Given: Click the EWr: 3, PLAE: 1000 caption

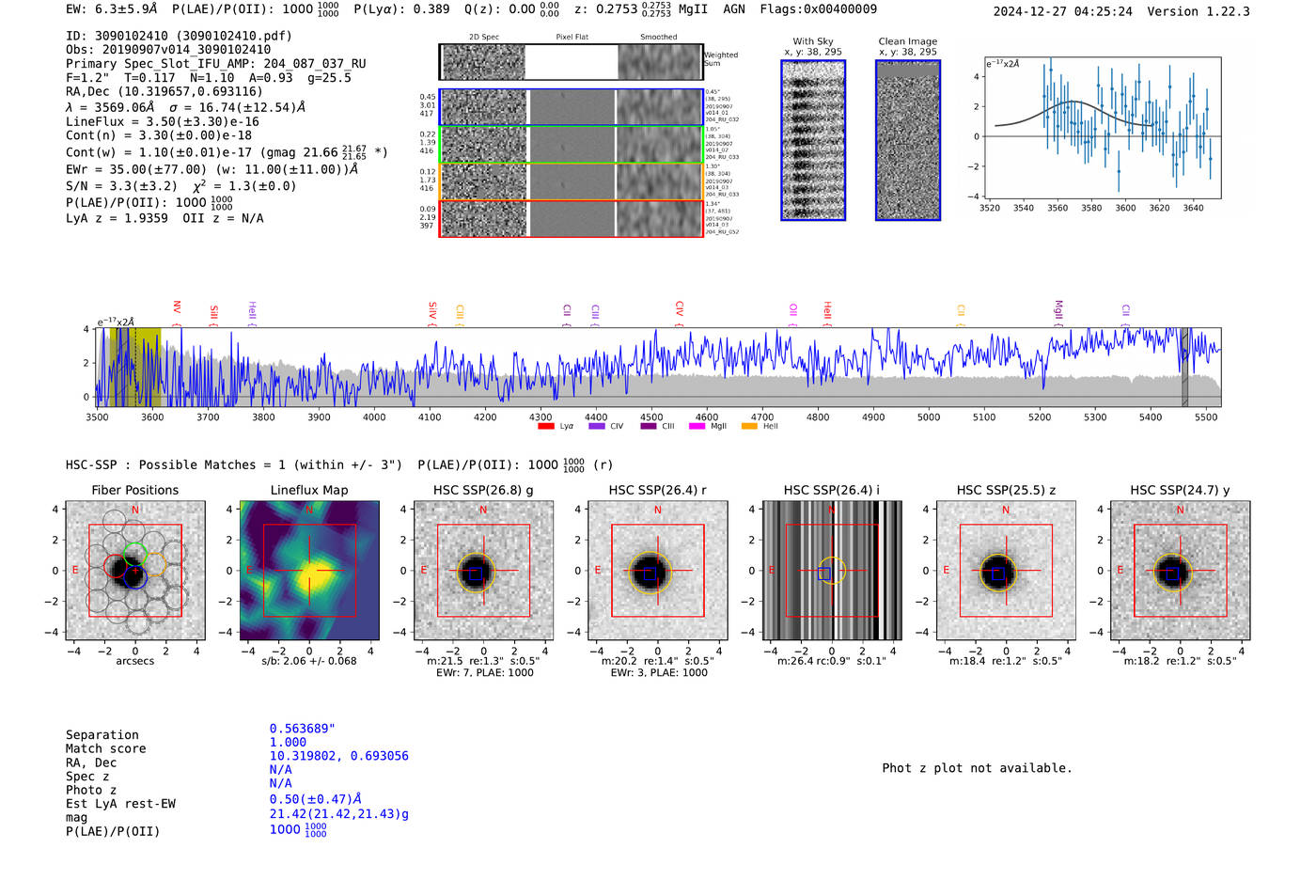Looking at the screenshot, I should pos(658,673).
